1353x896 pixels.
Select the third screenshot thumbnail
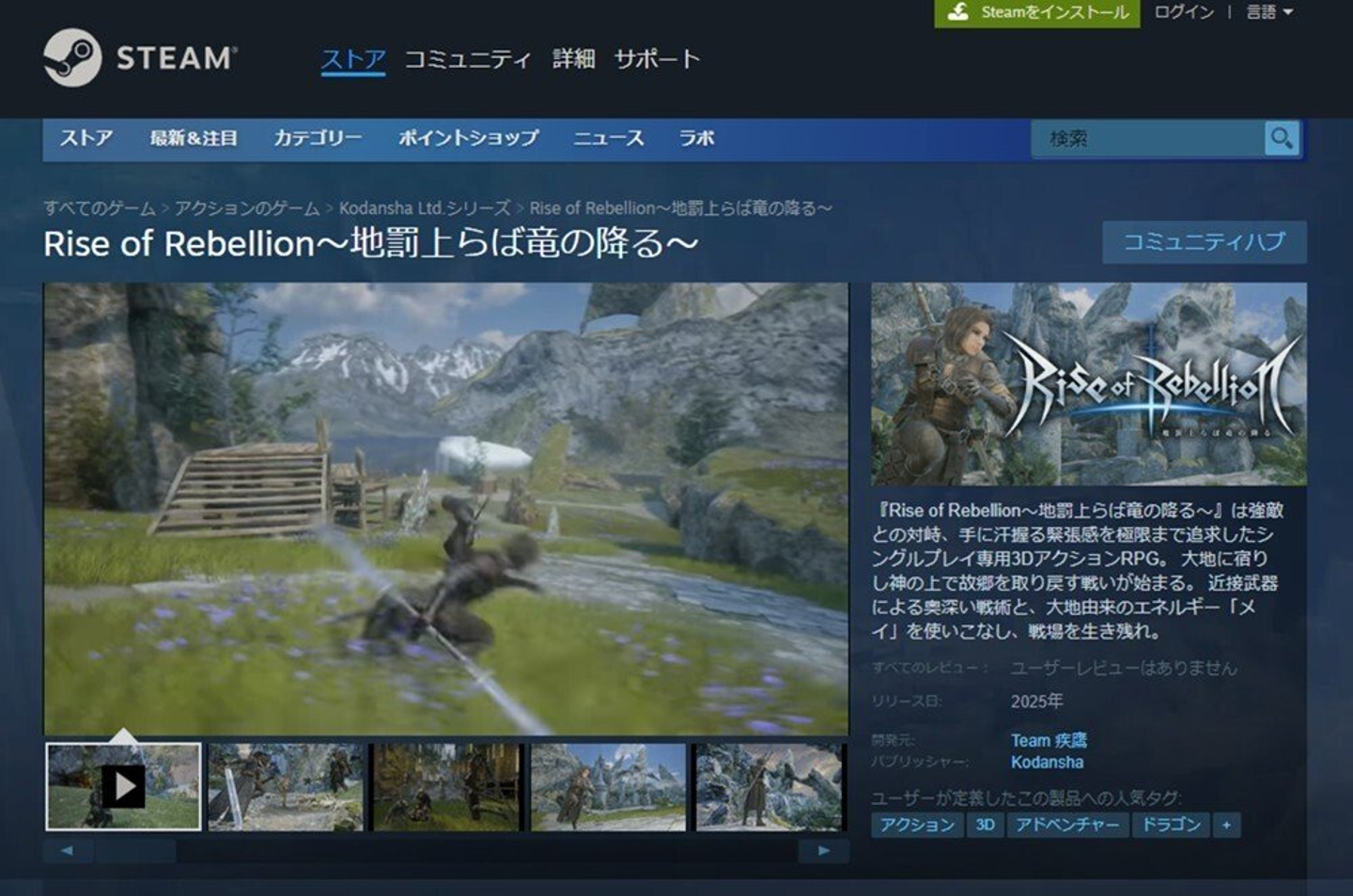(447, 787)
